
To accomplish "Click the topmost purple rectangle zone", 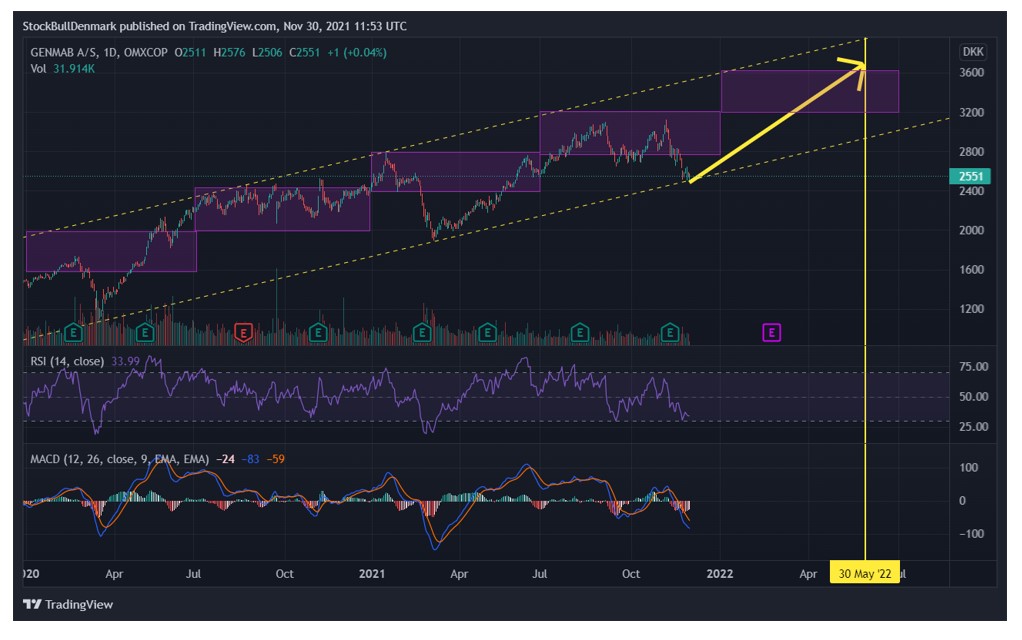I will 810,91.
